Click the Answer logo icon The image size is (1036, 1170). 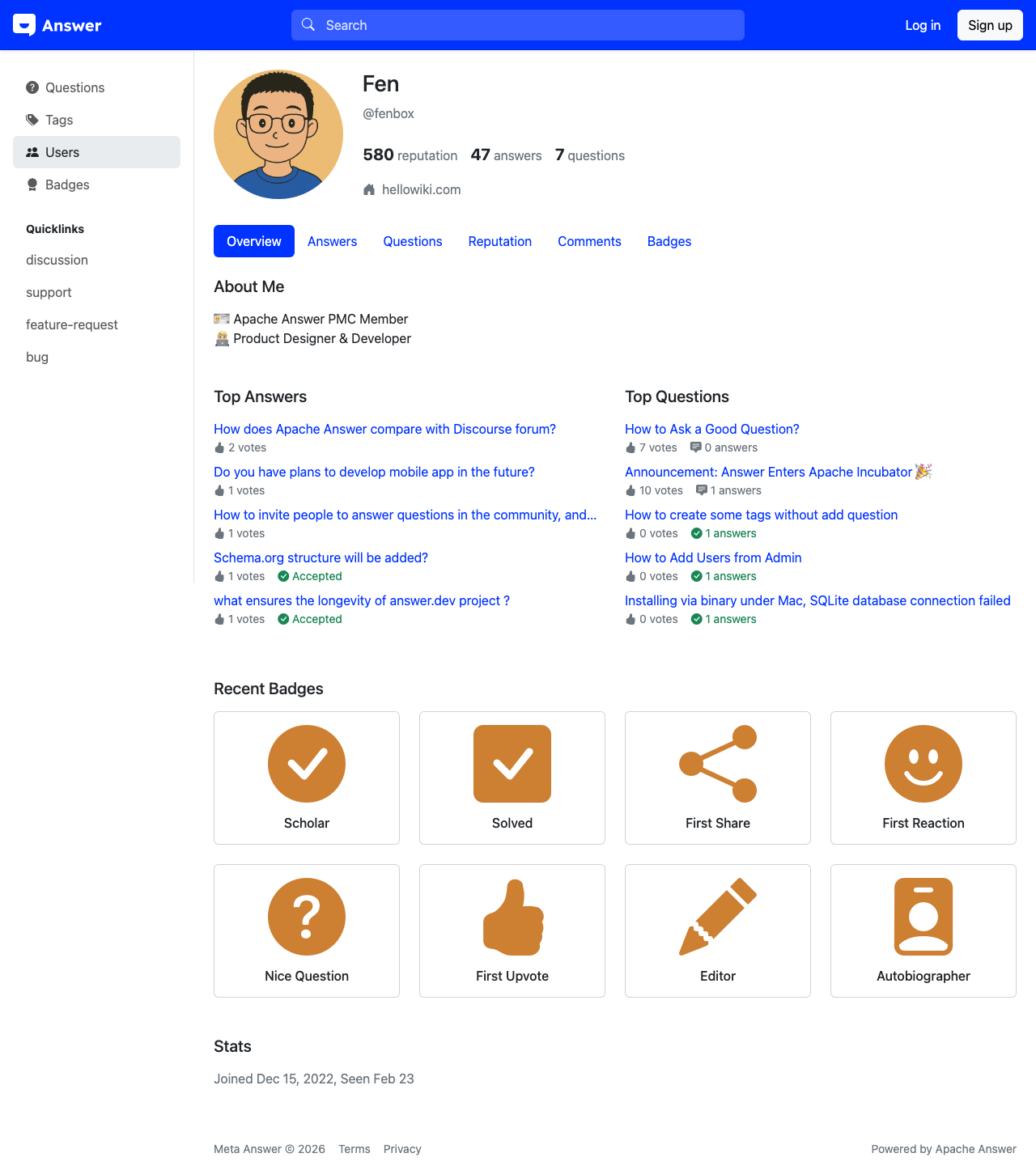[24, 24]
